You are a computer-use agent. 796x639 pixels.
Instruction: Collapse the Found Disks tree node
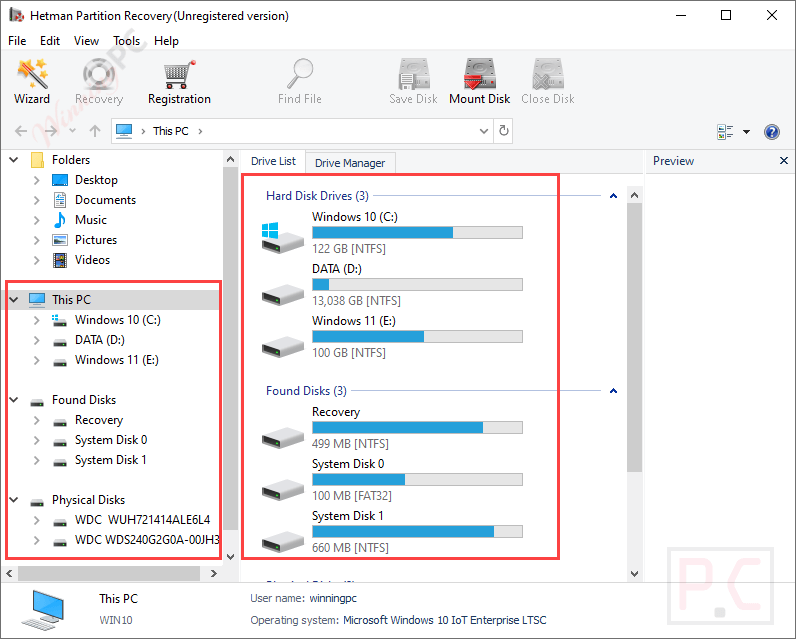pyautogui.click(x=14, y=400)
